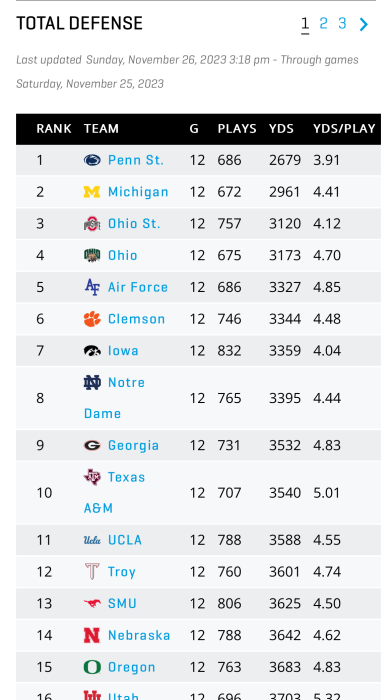
Task: Open the Notre Dame team link
Action: click(x=114, y=398)
